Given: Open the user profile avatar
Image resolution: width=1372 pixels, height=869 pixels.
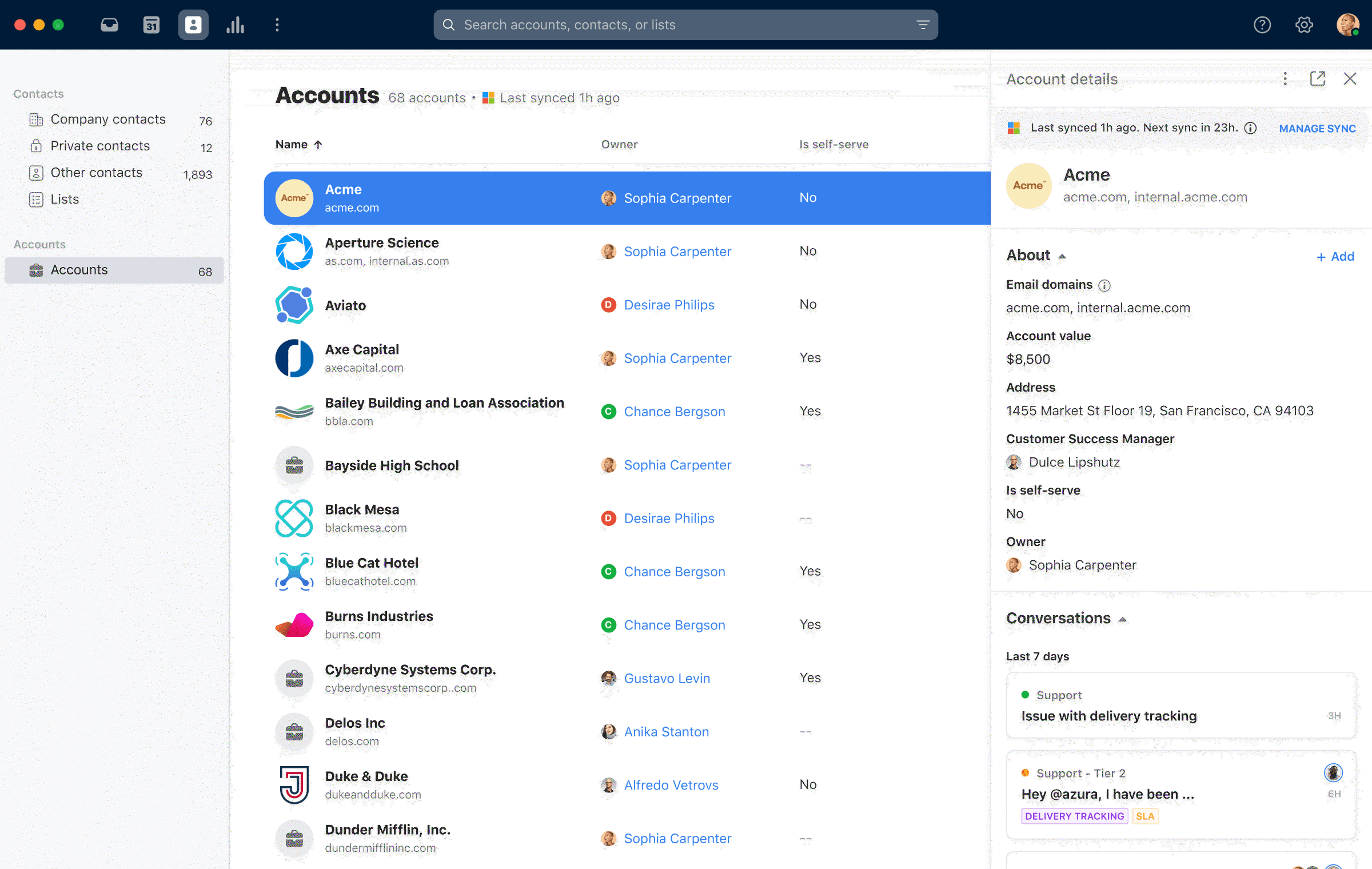Looking at the screenshot, I should point(1347,25).
